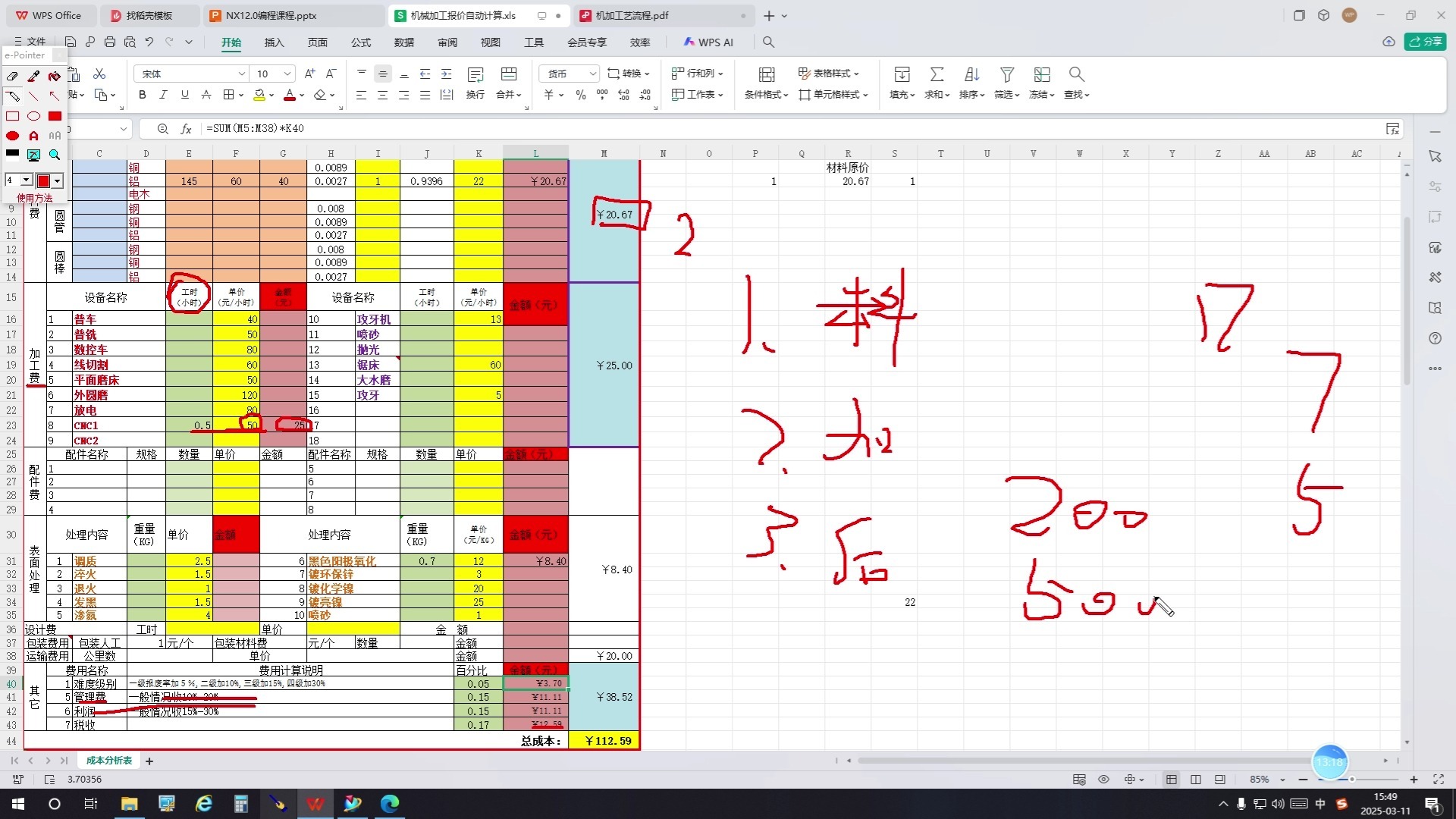The width and height of the screenshot is (1456, 819).
Task: Choose the e-Pointer arrow drawing tool
Action: (55, 96)
